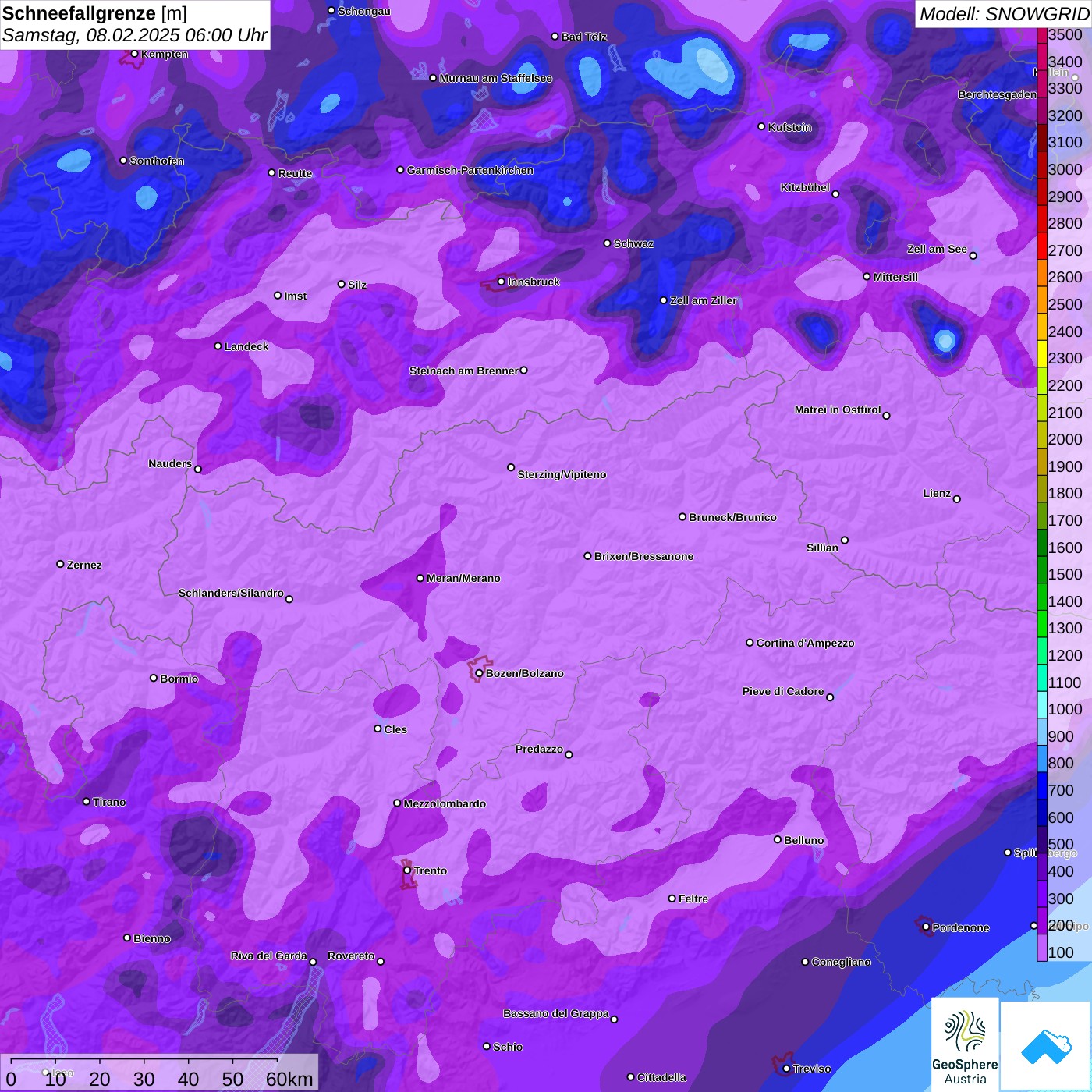Click the Riva del Garda label
Screen dimensions: 1092x1092
point(269,955)
